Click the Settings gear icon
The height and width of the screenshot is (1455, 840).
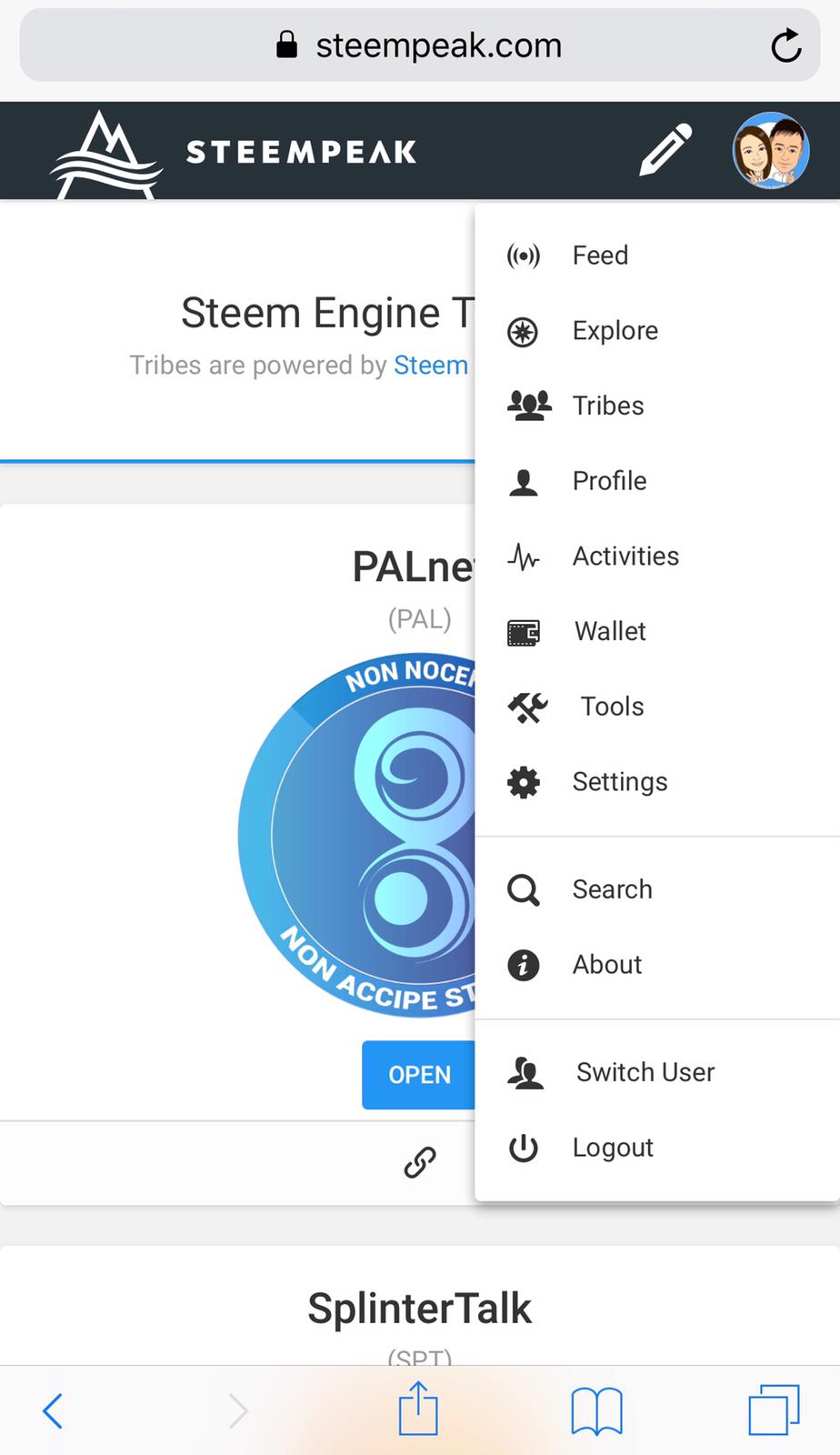(524, 782)
